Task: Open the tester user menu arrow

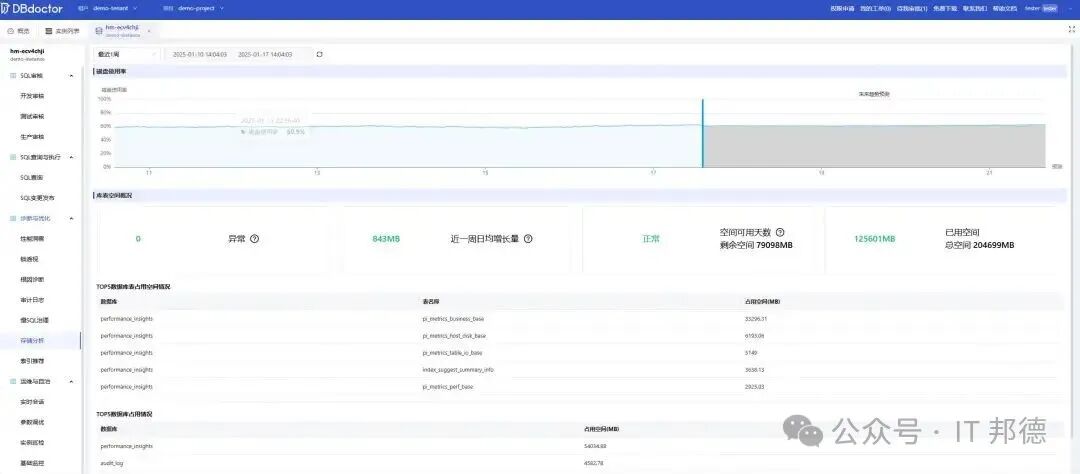Action: [x=1068, y=9]
